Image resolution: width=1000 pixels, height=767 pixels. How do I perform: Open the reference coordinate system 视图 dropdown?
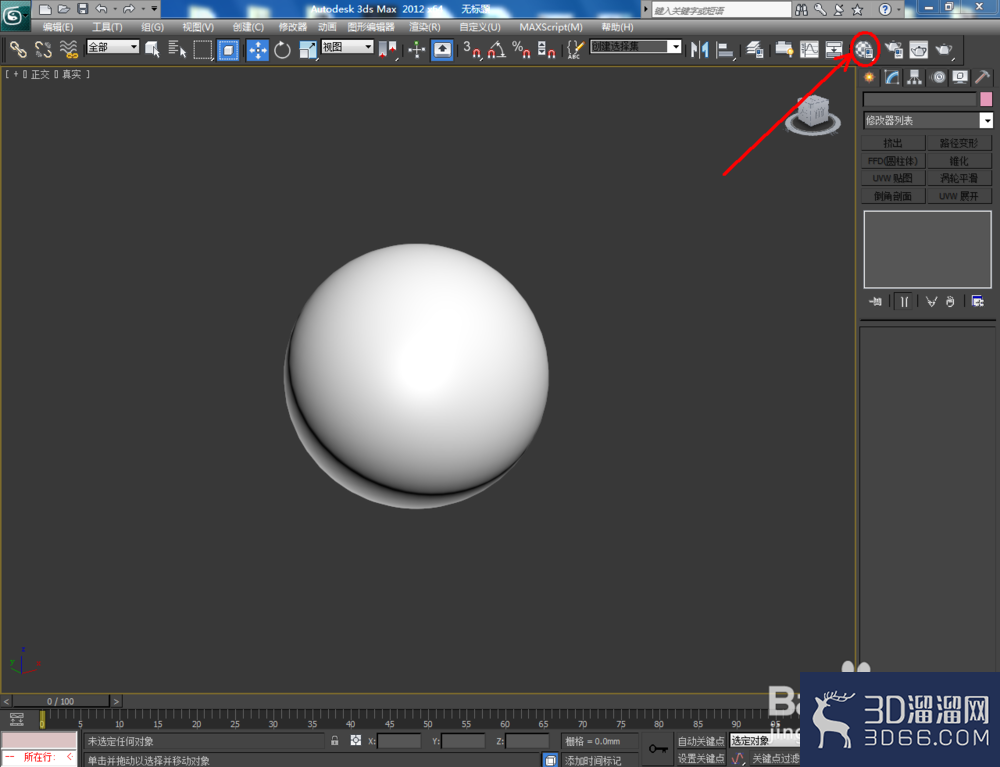tap(347, 47)
